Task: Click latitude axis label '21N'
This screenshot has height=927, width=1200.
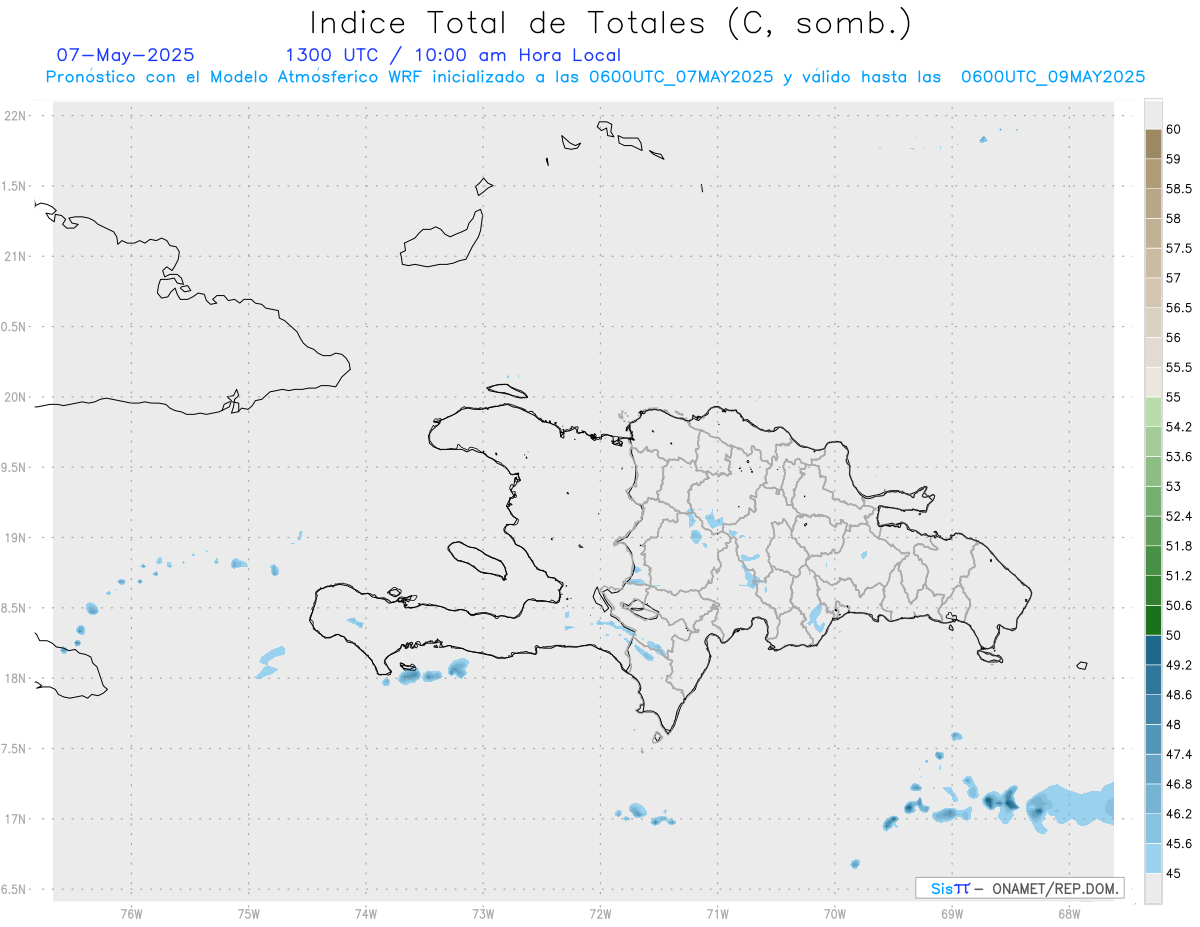Action: 17,256
